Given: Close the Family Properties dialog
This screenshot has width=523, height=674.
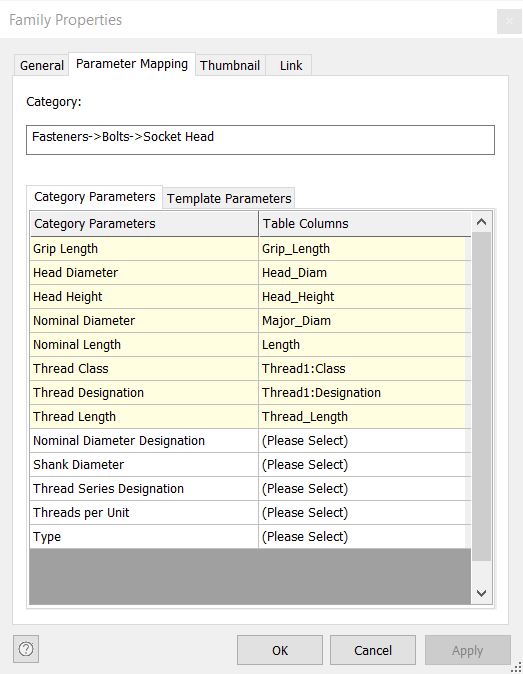Looking at the screenshot, I should tap(509, 21).
